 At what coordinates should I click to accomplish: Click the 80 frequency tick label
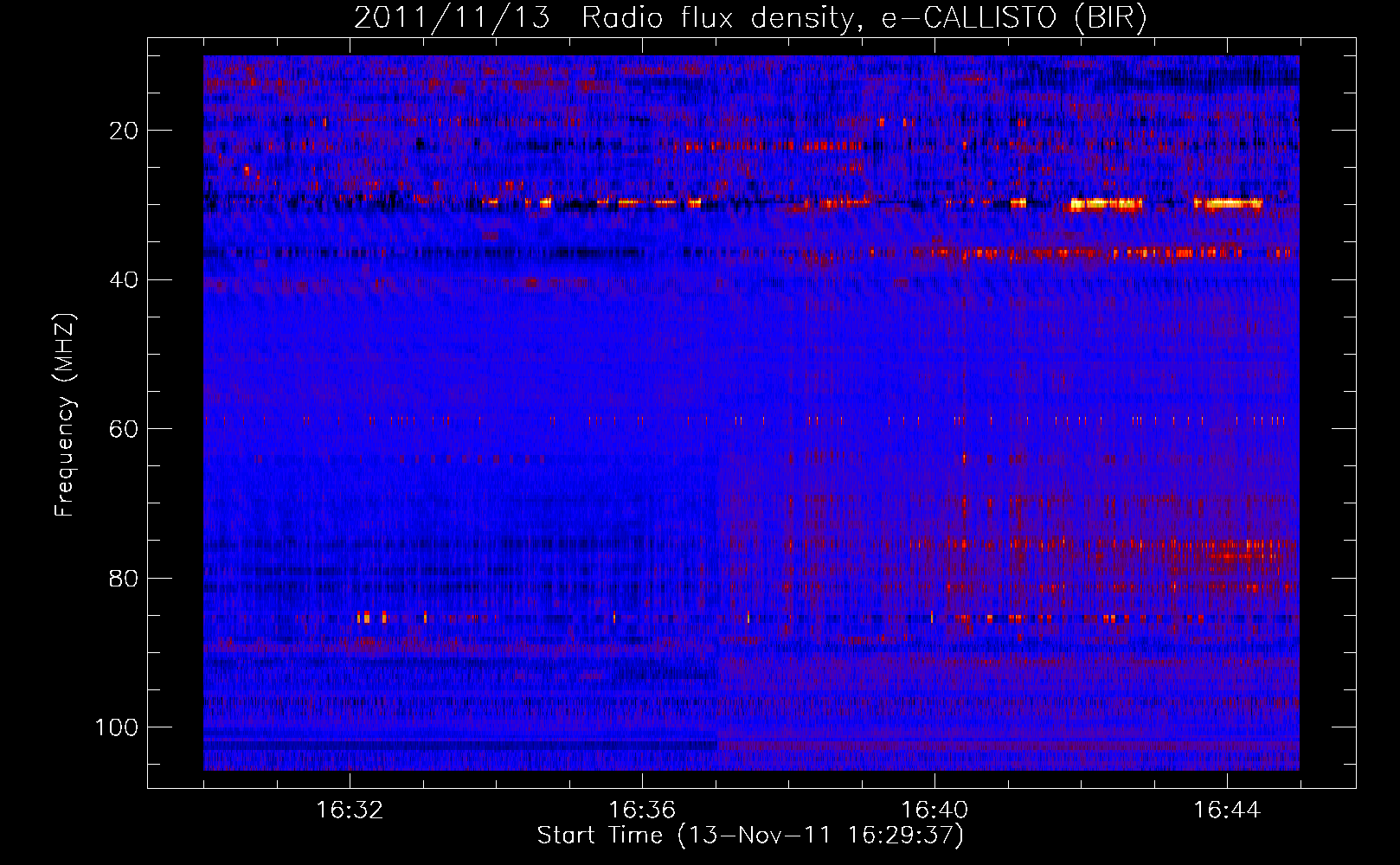(x=125, y=579)
